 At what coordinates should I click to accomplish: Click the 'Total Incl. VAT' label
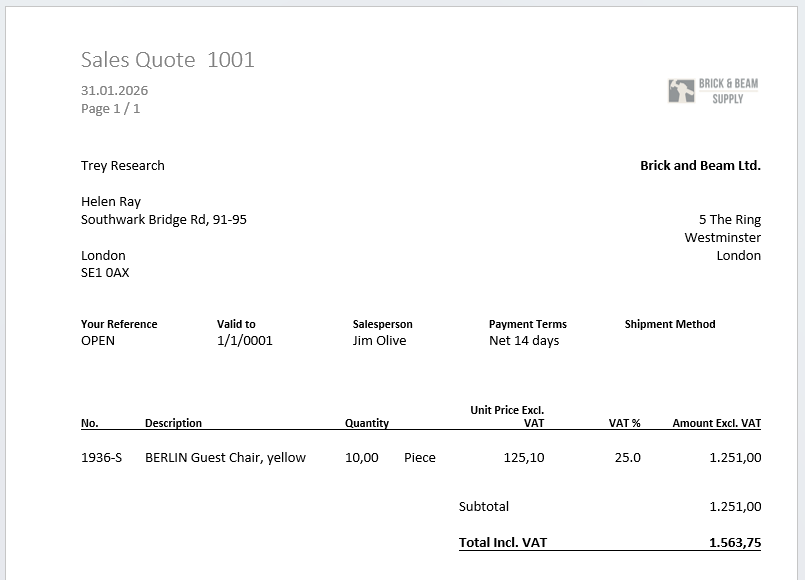503,543
